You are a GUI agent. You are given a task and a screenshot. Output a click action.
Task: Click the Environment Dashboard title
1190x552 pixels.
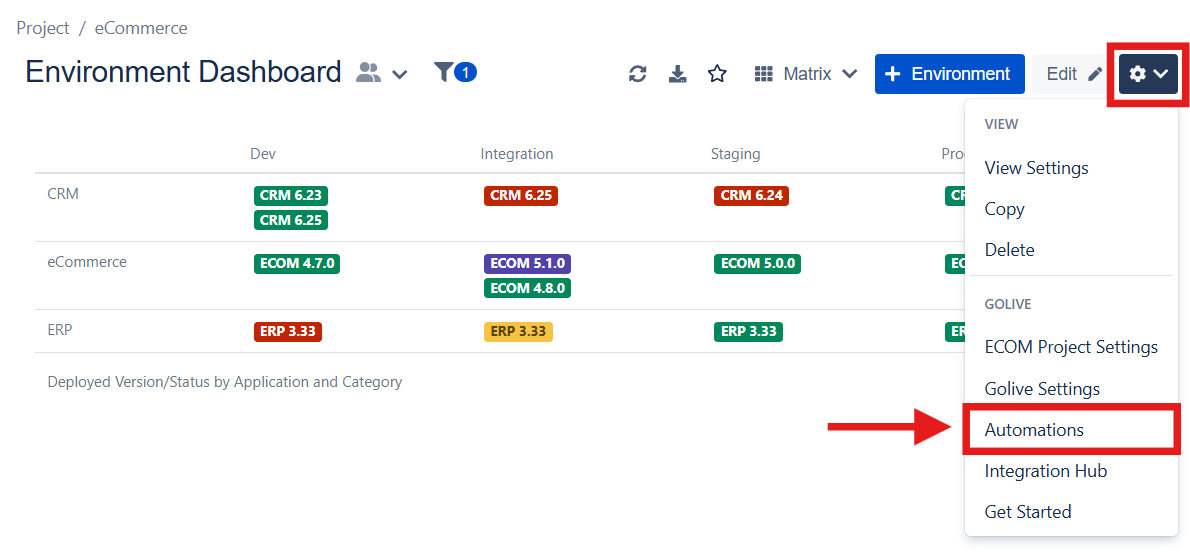(x=183, y=72)
